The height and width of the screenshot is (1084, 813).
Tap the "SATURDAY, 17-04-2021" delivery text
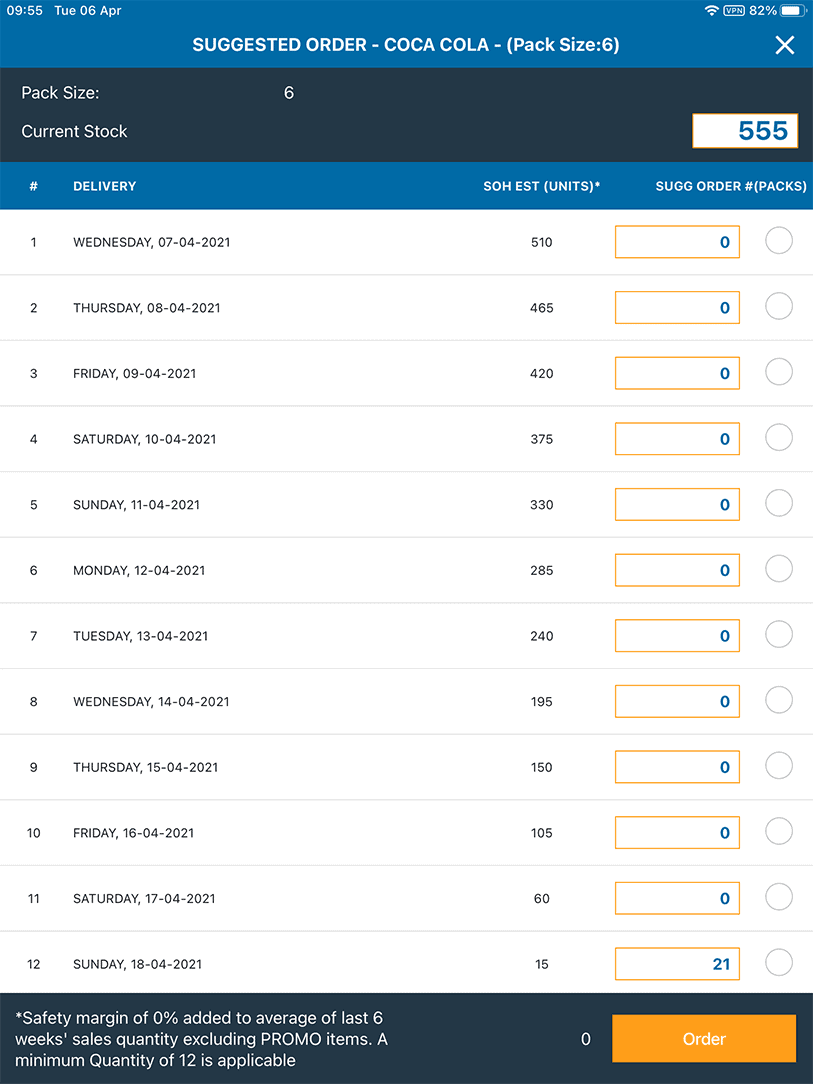(x=144, y=899)
